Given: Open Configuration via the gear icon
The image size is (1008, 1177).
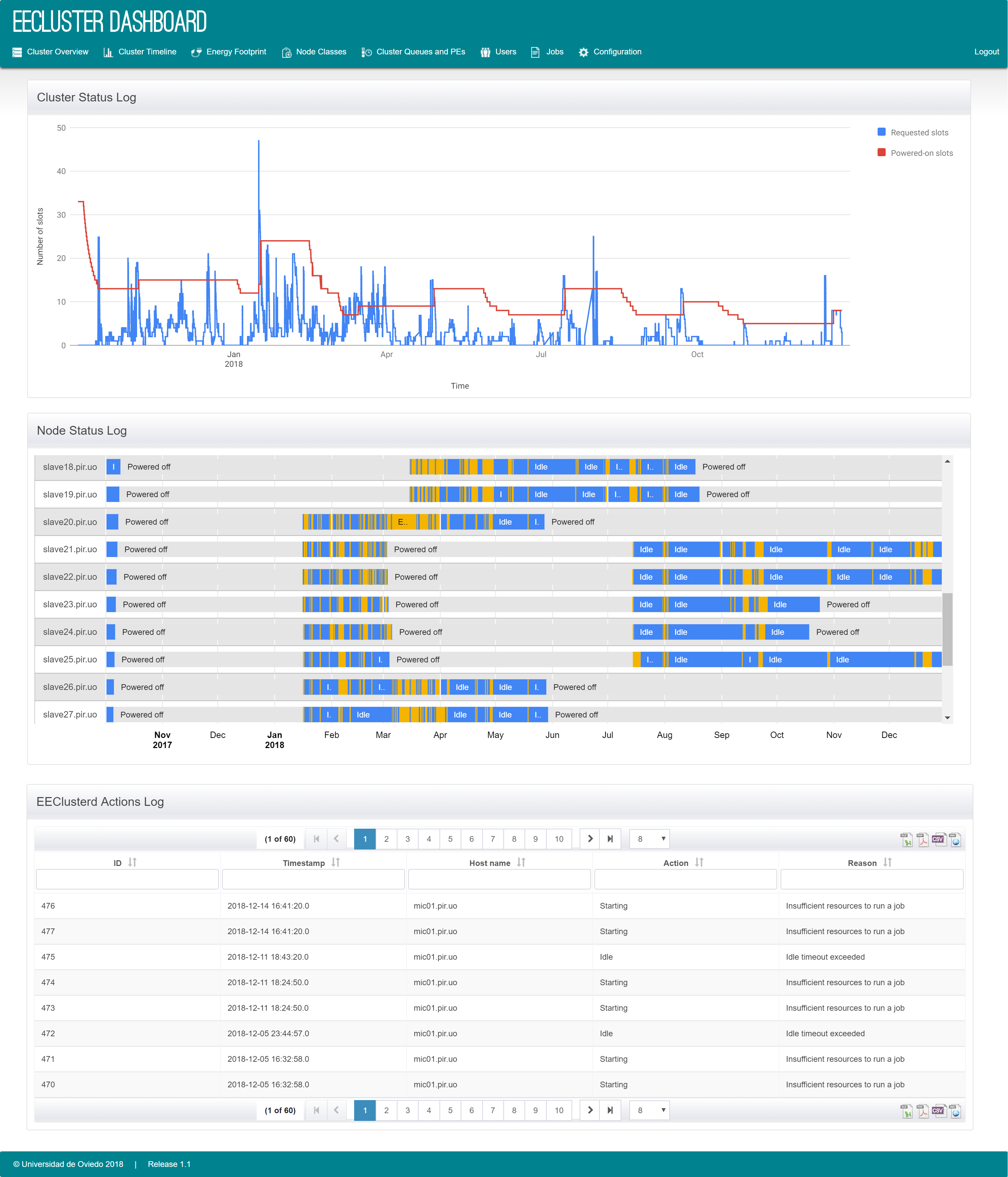Looking at the screenshot, I should pyautogui.click(x=584, y=52).
